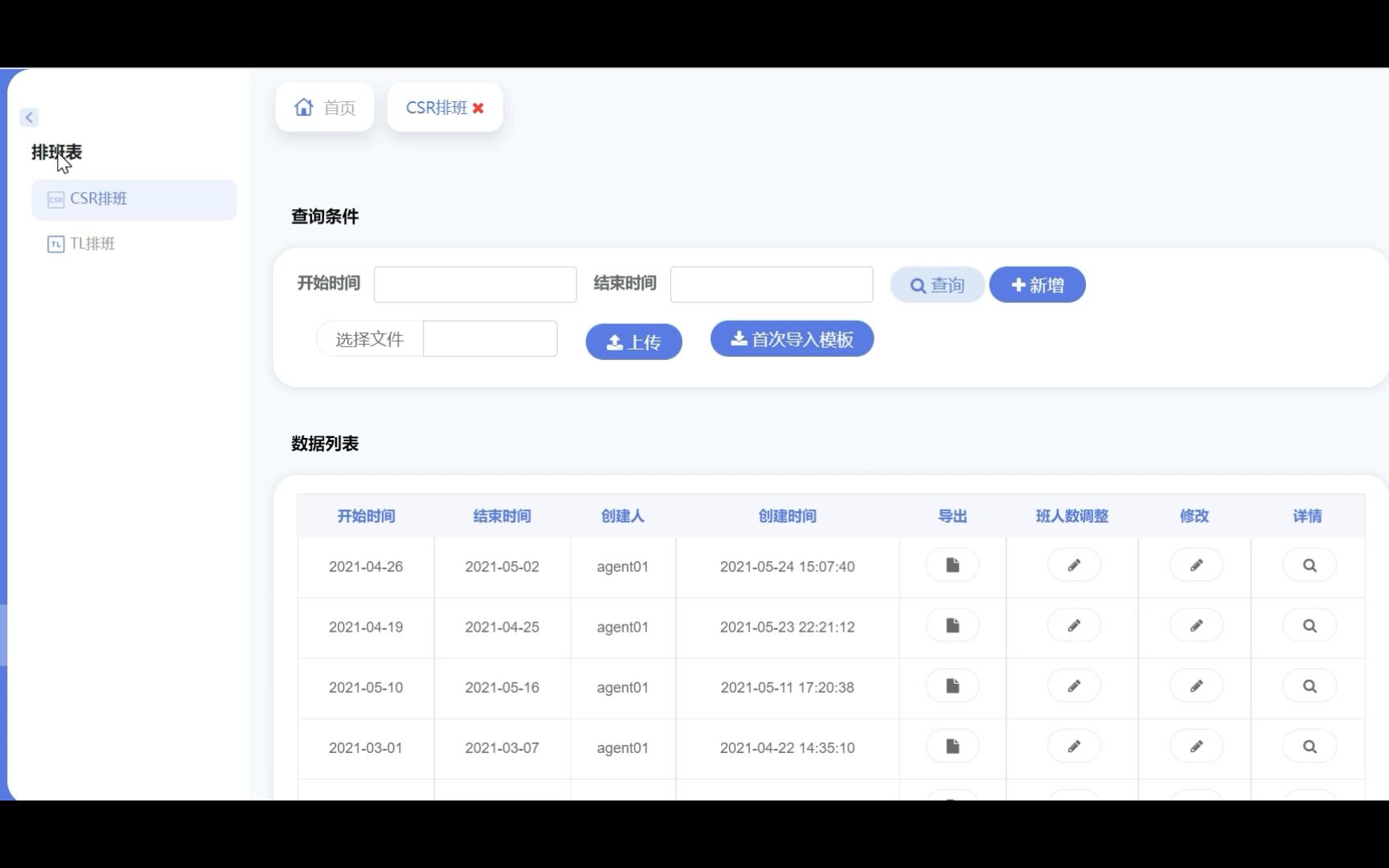Select the end date cell 2021-03-07
1389x868 pixels.
coord(502,747)
